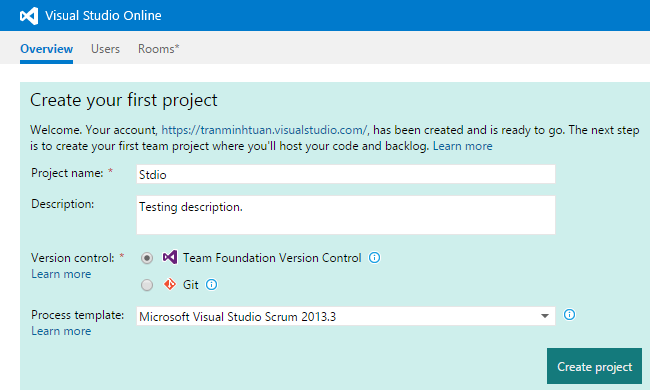Click the Visual Studio Online title text
The height and width of the screenshot is (390, 650).
point(103,16)
